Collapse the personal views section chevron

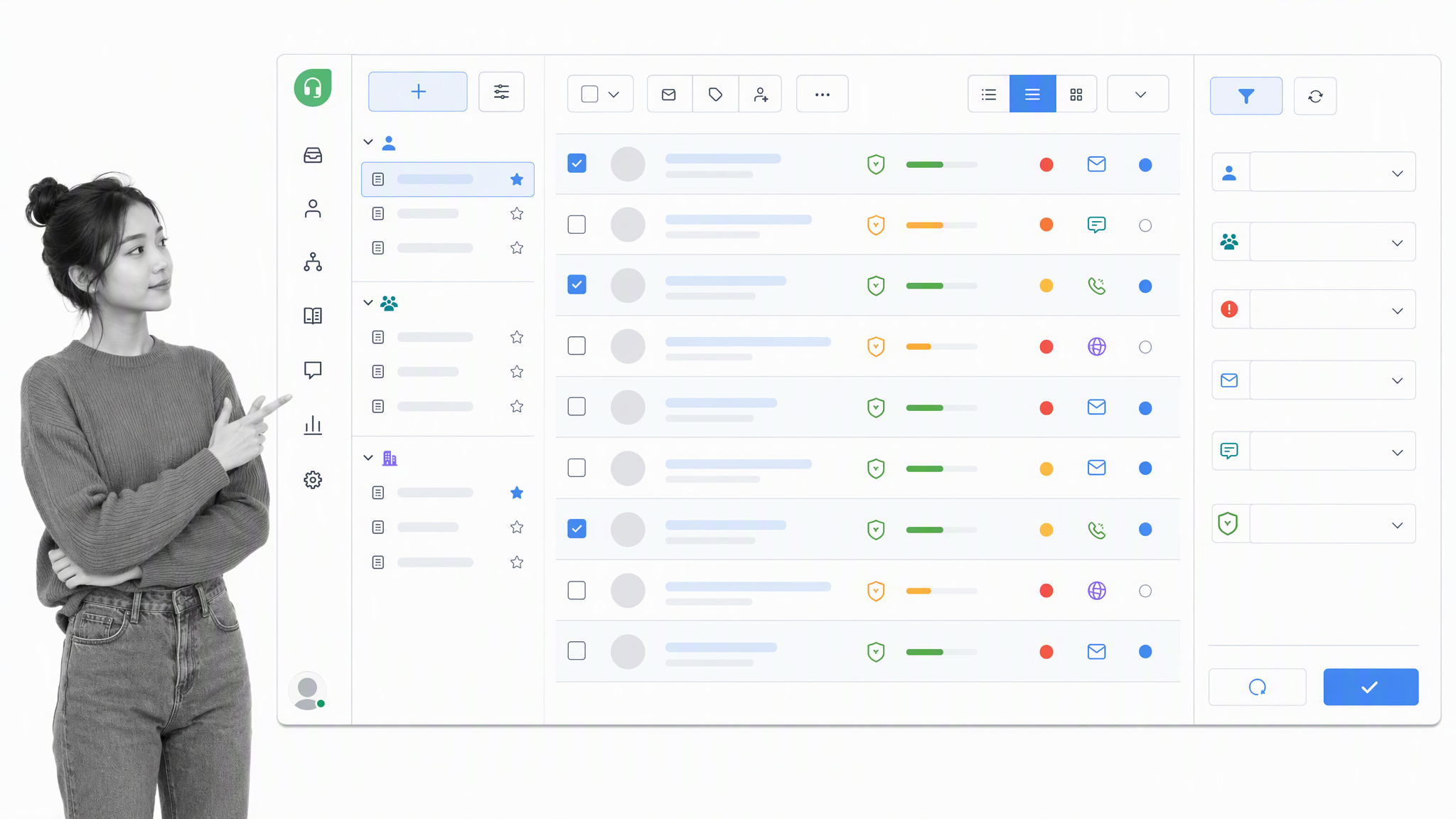[x=368, y=142]
